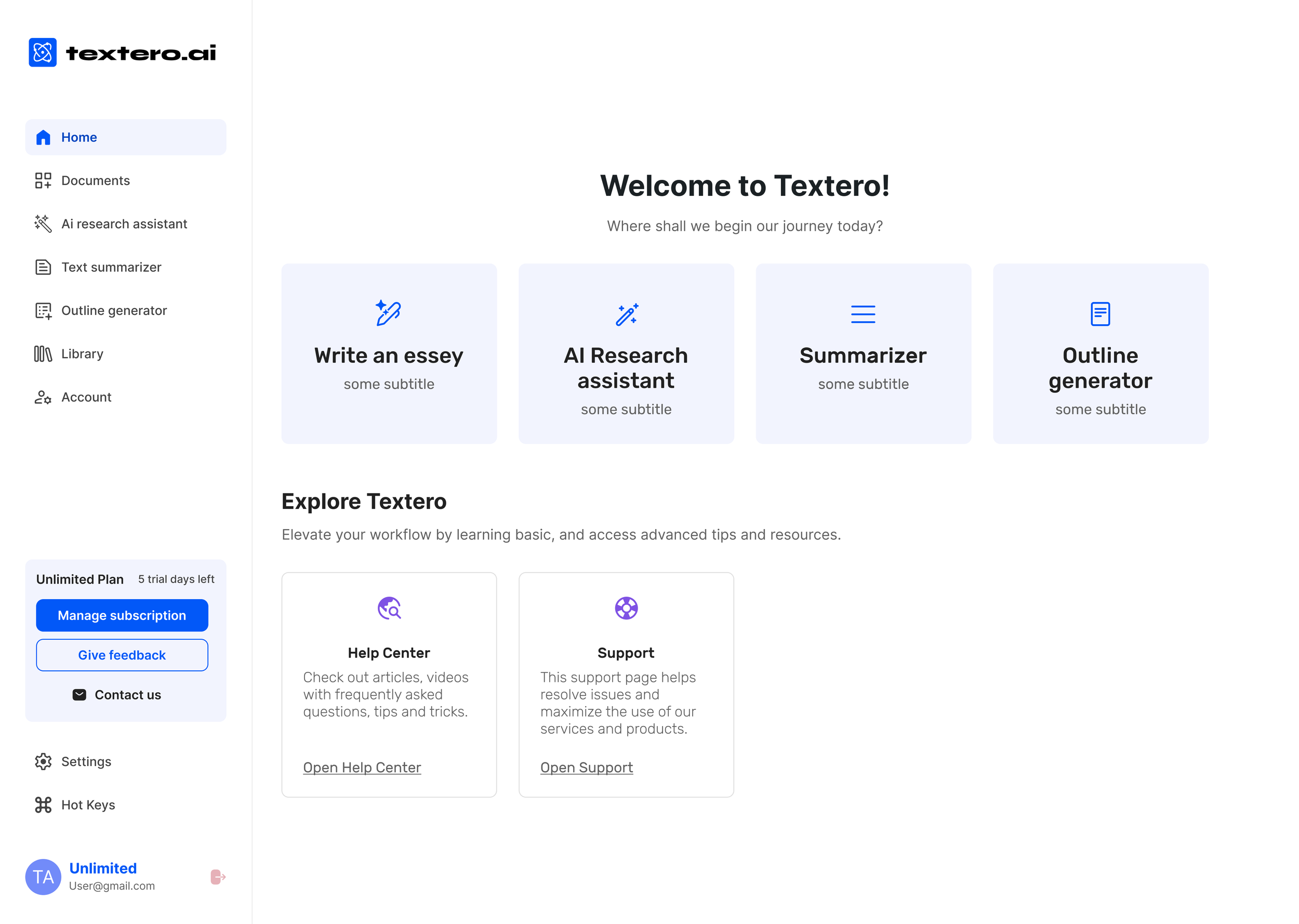
Task: Click the Outline generator sidebar icon
Action: 43,311
